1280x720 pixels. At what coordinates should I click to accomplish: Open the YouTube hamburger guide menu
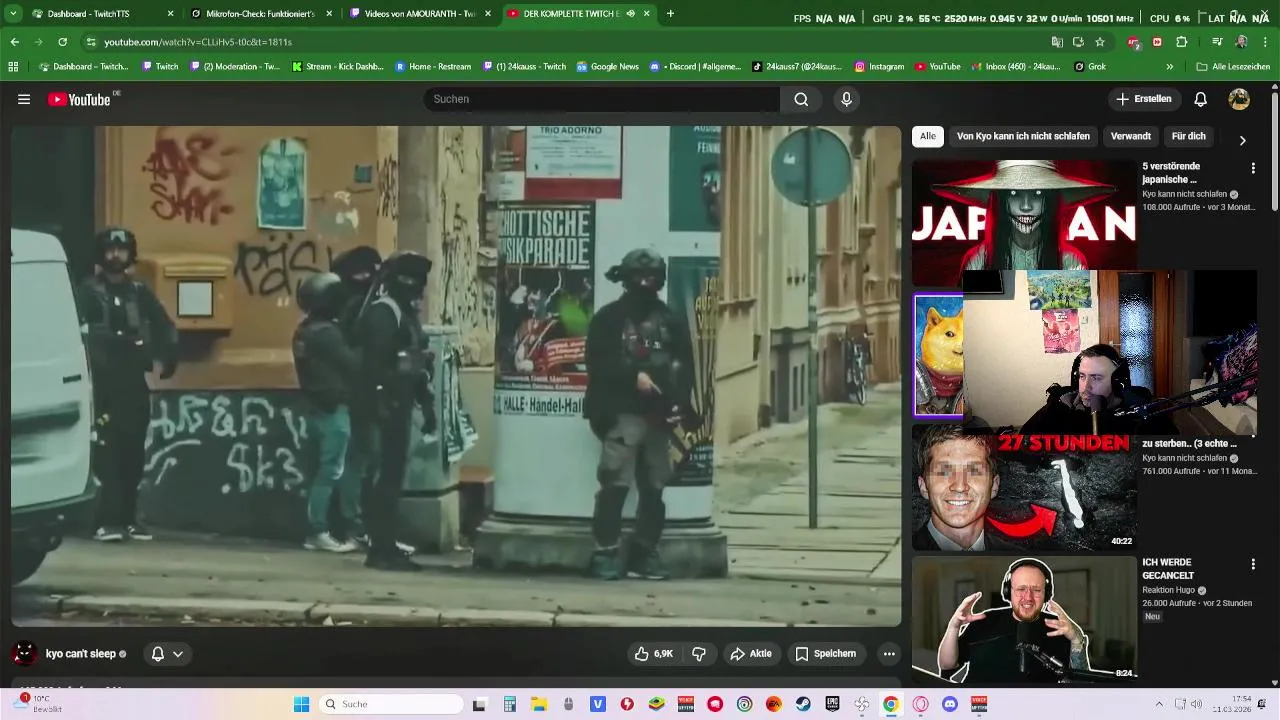click(24, 99)
